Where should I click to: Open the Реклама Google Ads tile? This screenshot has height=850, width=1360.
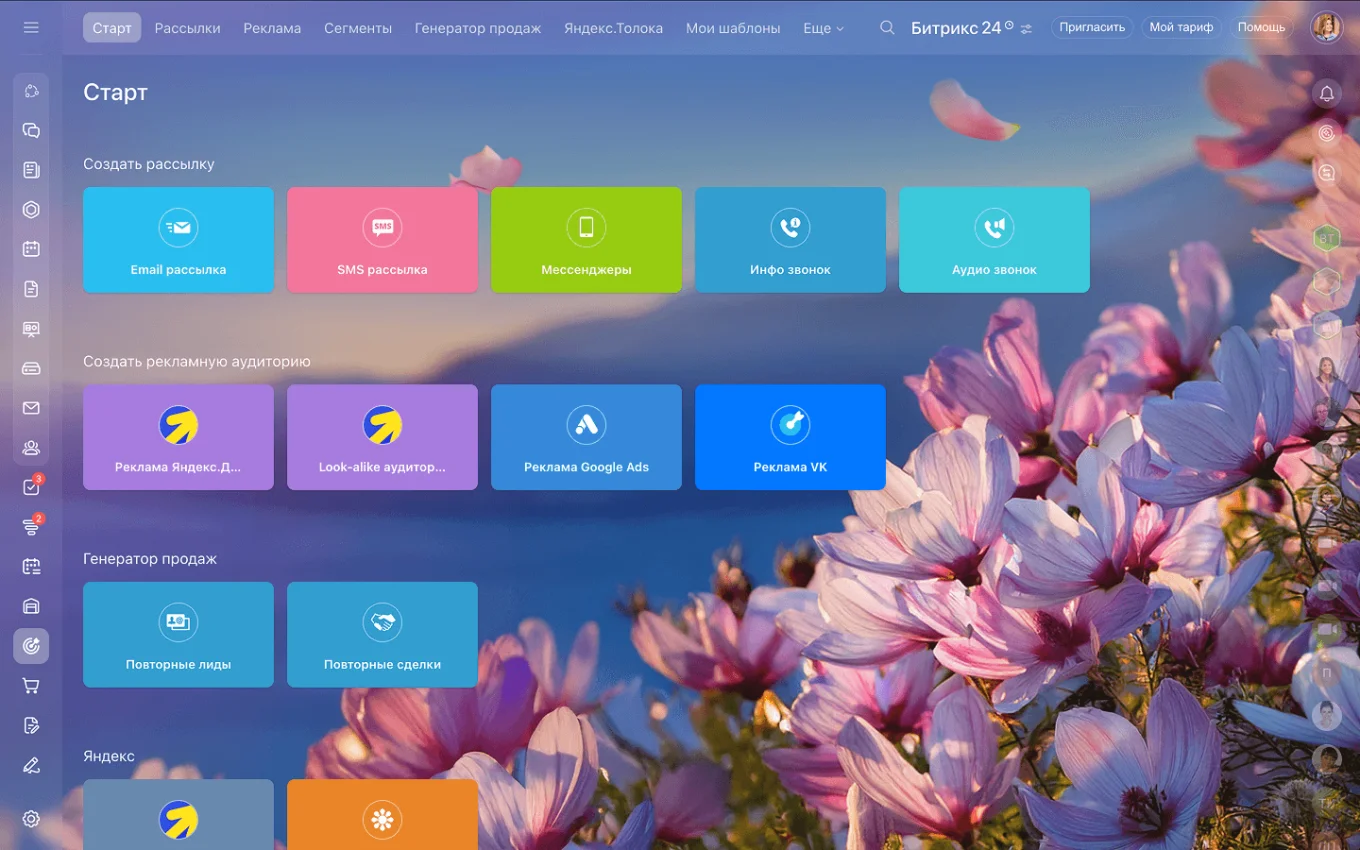pos(586,437)
